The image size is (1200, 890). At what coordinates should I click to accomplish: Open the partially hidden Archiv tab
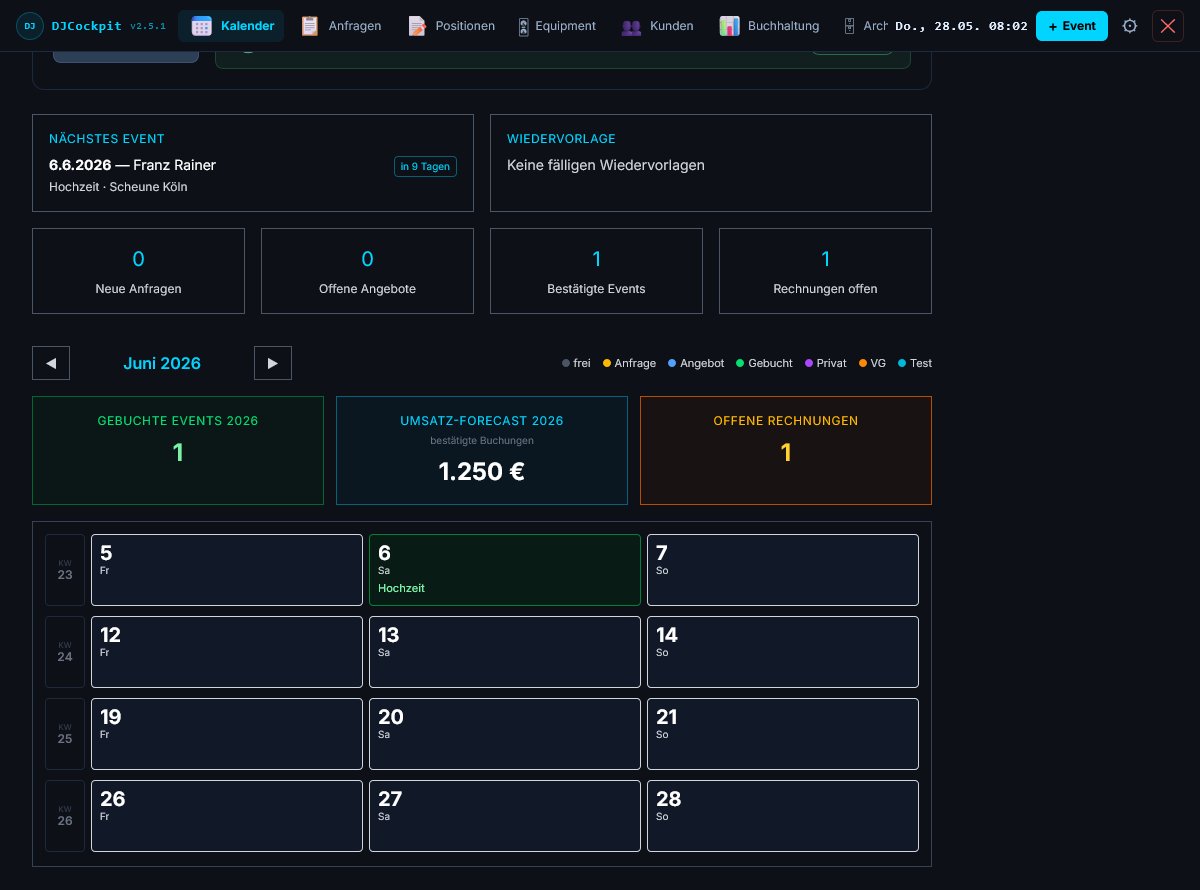[x=863, y=26]
